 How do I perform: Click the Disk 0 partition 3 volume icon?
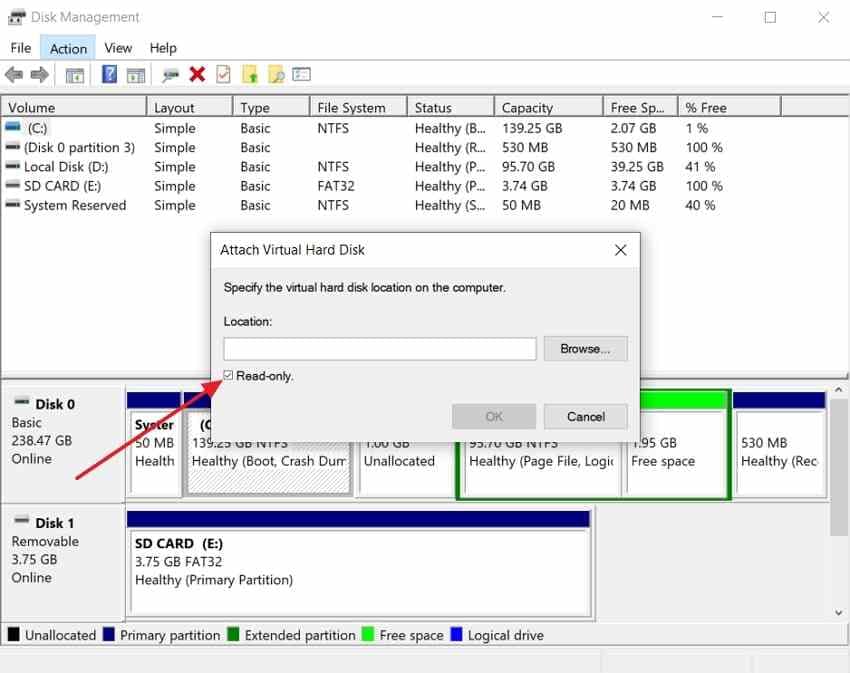13,146
